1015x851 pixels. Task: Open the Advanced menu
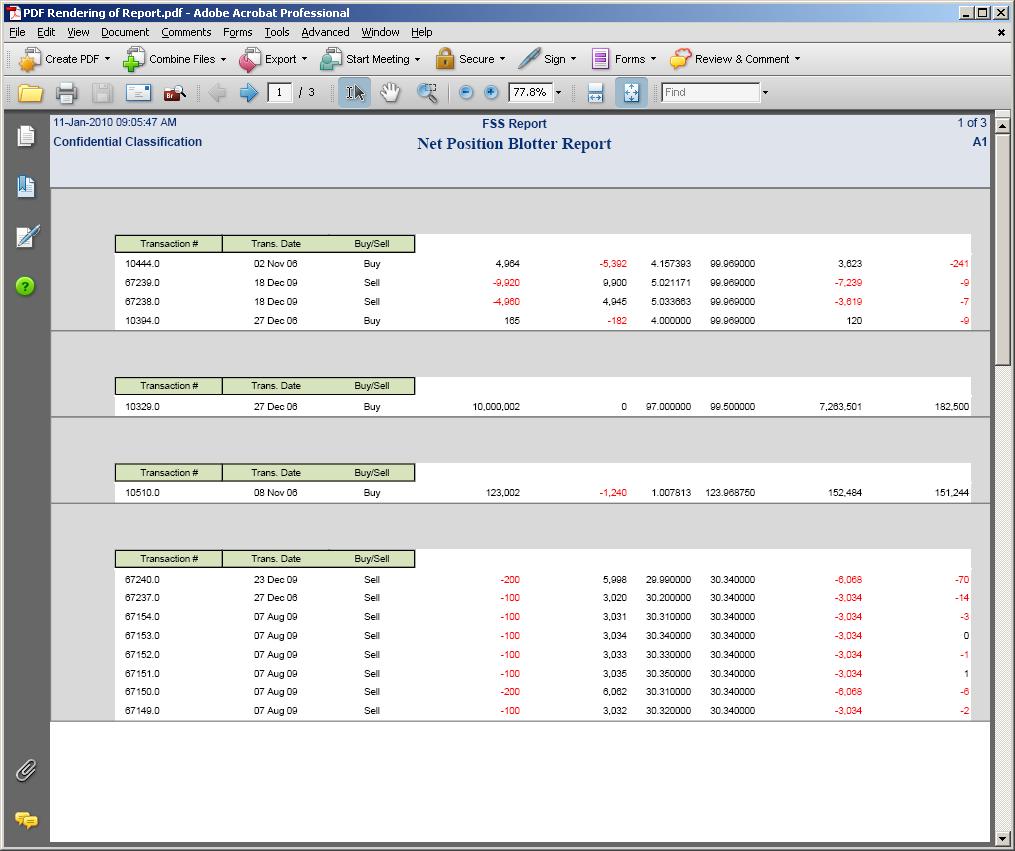click(x=325, y=32)
